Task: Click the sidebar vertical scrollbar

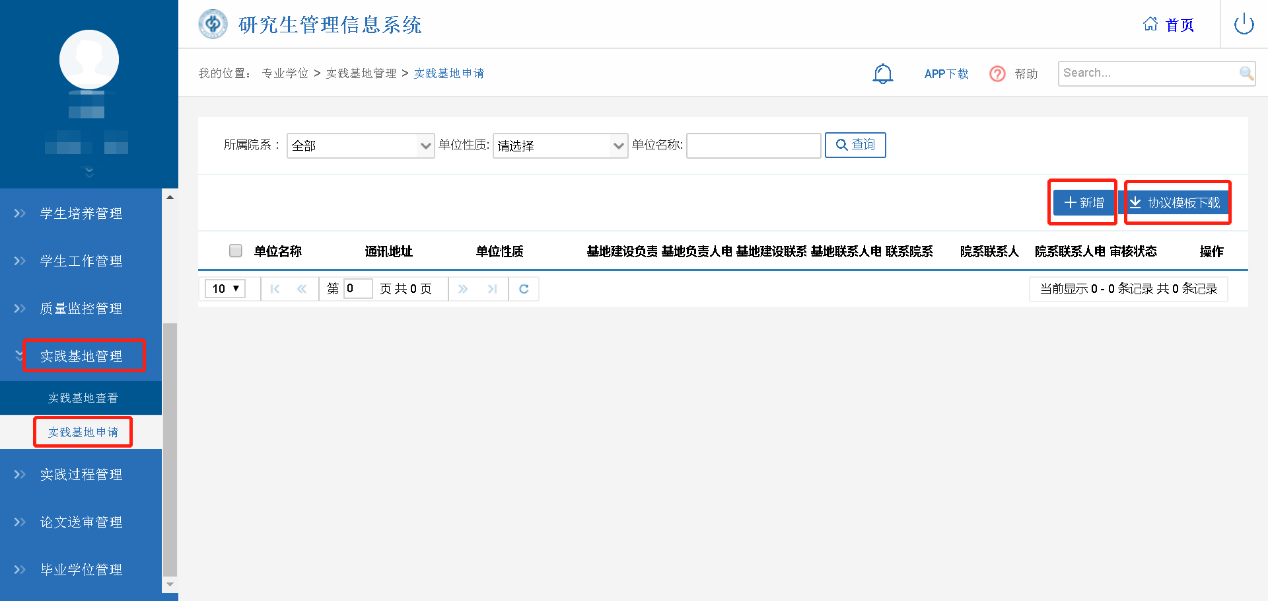Action: (x=169, y=450)
